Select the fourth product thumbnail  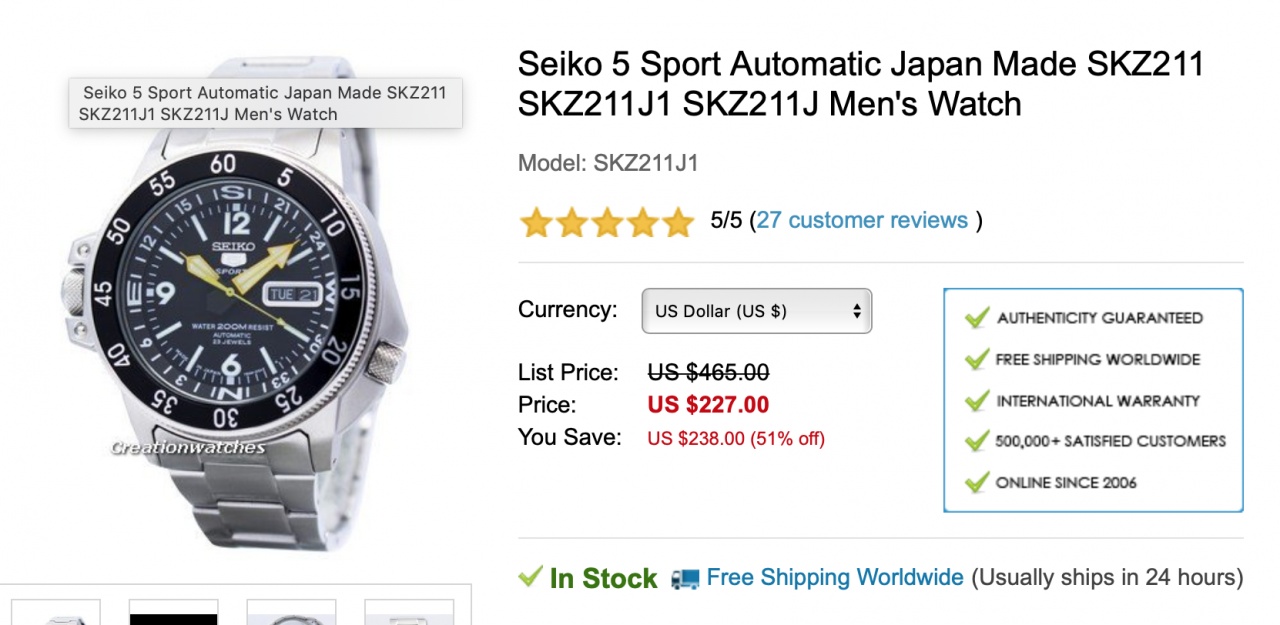(409, 612)
